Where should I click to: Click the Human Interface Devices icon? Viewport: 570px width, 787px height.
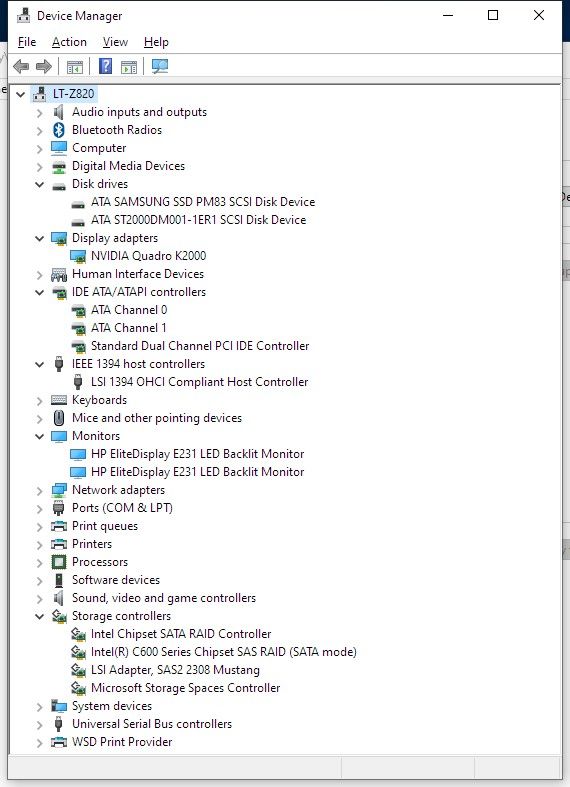tap(59, 274)
